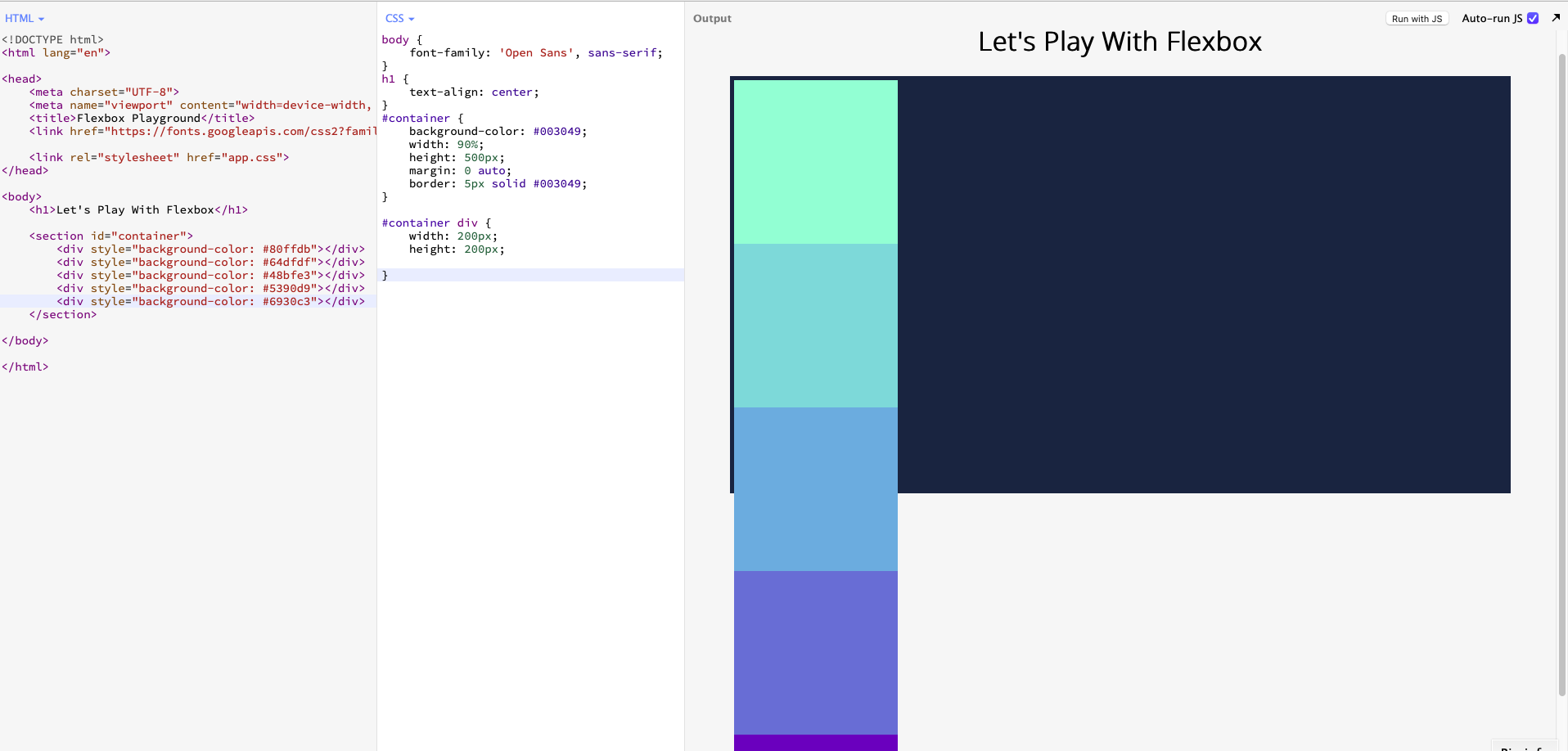Click the output panel vertical scrollbar
Screen dimensions: 1568x751
(1561, 375)
